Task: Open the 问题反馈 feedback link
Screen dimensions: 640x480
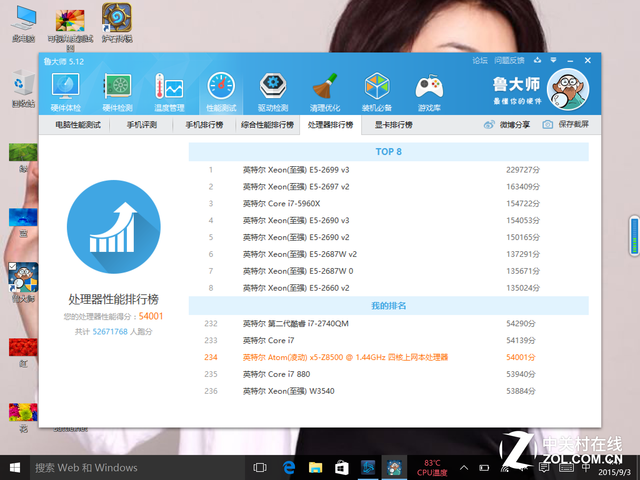Action: click(x=509, y=61)
